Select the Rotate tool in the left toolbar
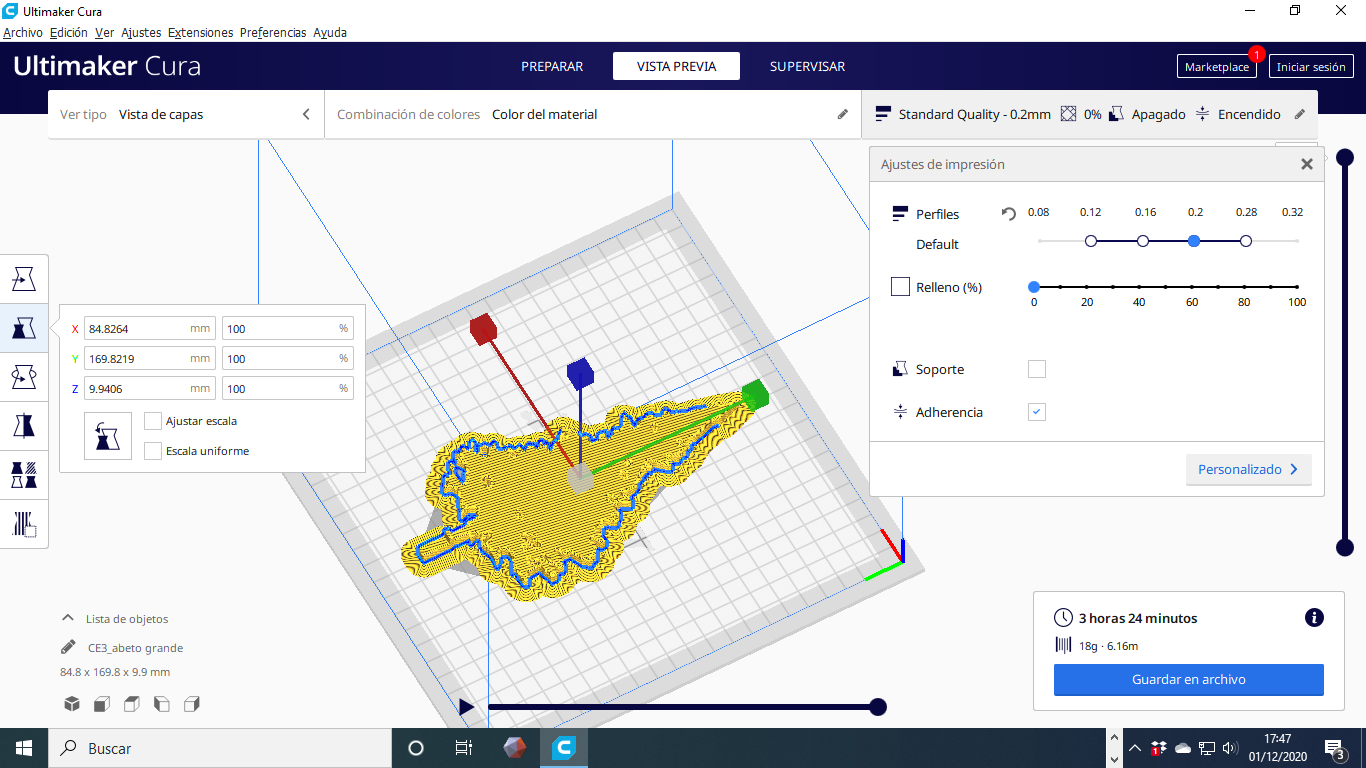This screenshot has width=1366, height=768. pyautogui.click(x=24, y=377)
